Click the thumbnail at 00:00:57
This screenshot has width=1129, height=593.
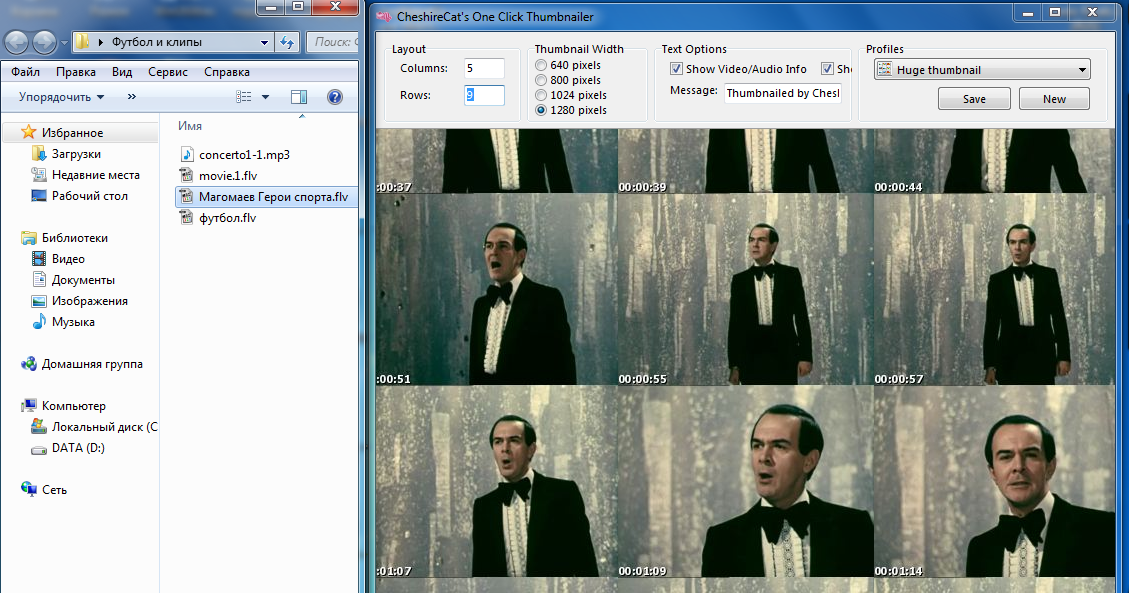tap(994, 289)
